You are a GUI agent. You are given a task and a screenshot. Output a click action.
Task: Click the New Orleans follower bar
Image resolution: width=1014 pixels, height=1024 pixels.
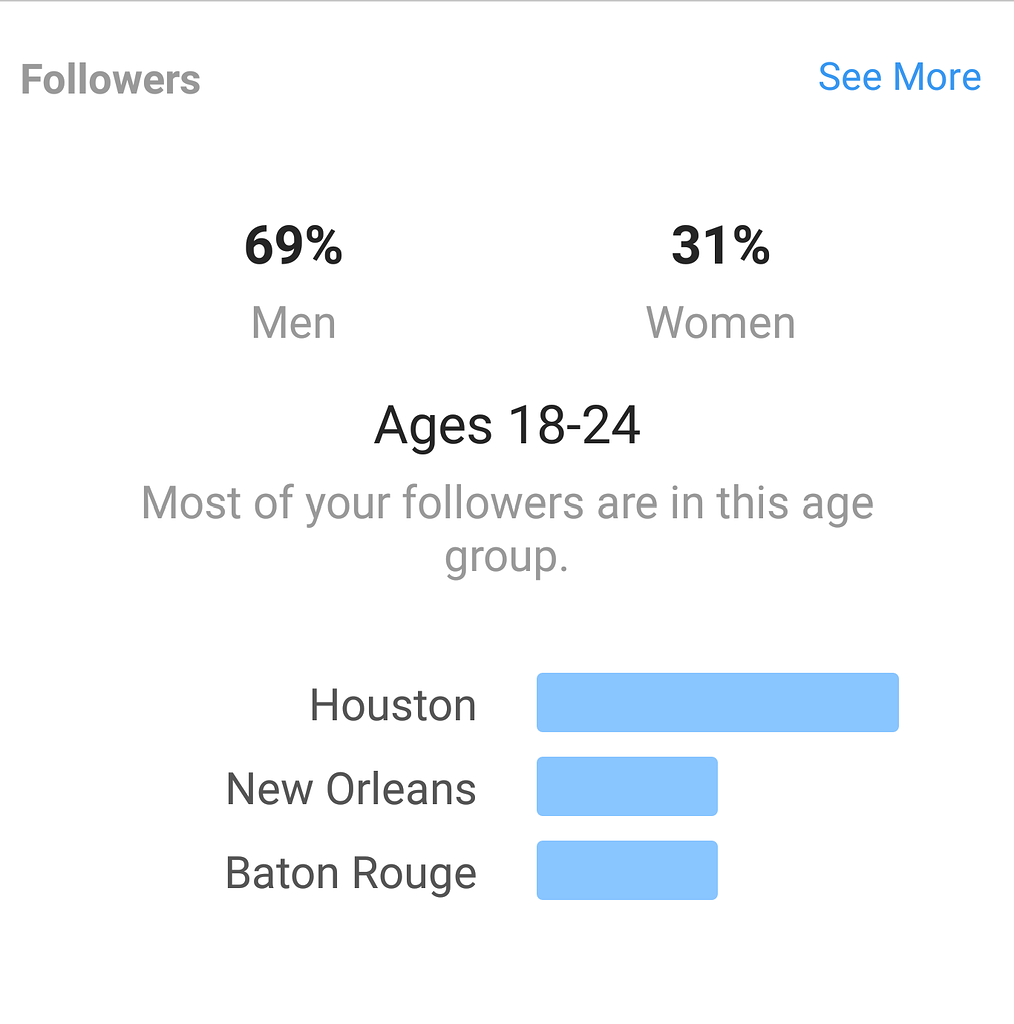(627, 786)
